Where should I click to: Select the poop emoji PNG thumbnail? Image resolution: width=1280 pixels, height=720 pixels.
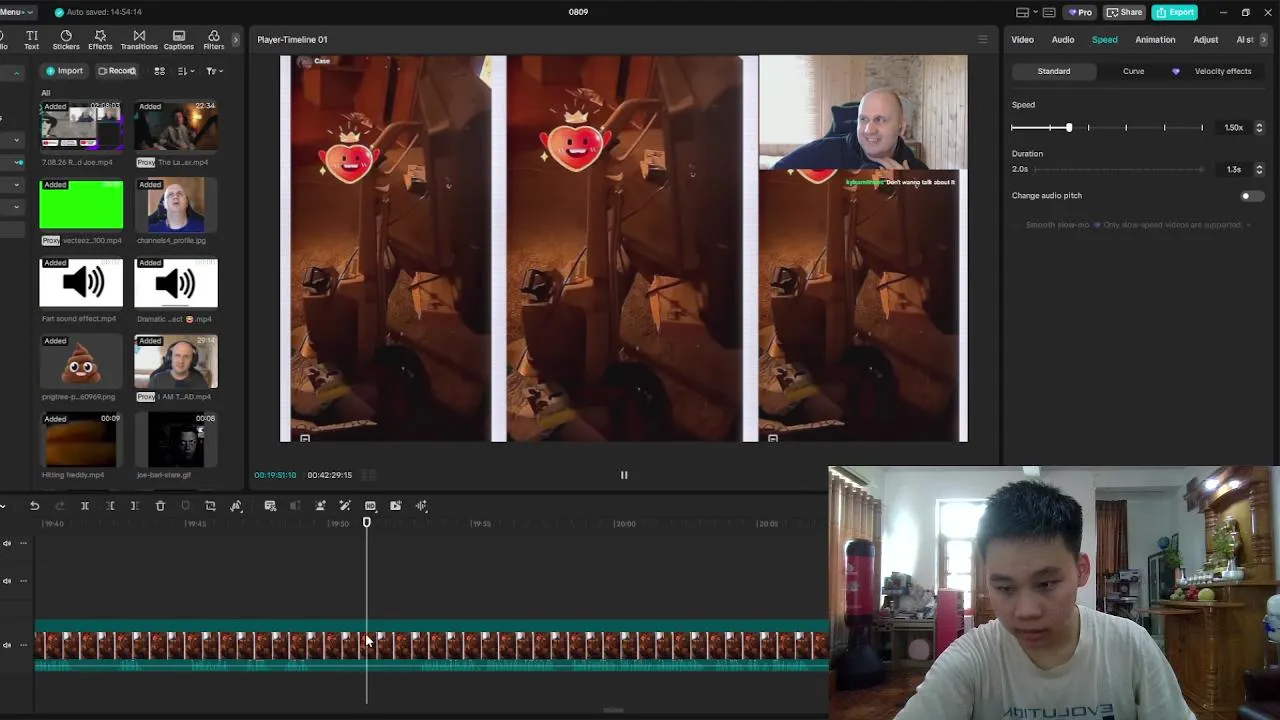coord(81,362)
